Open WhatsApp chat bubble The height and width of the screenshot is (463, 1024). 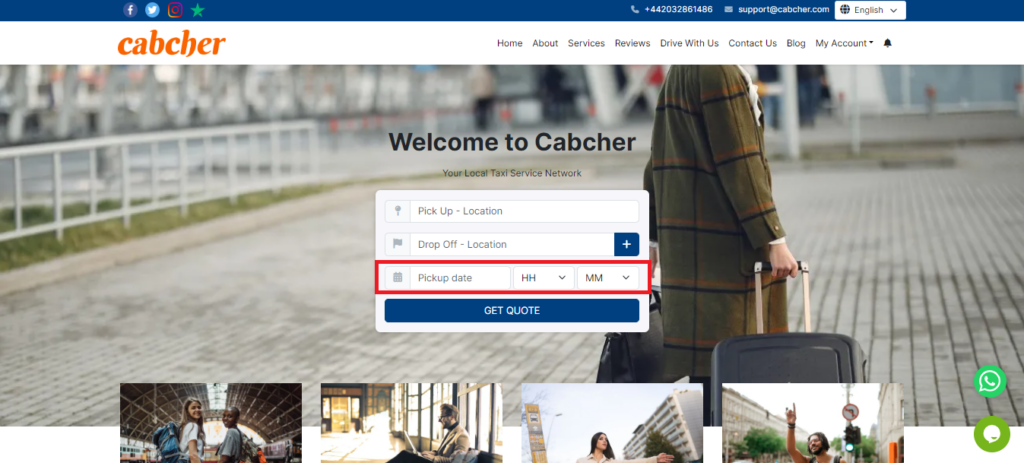(x=990, y=381)
